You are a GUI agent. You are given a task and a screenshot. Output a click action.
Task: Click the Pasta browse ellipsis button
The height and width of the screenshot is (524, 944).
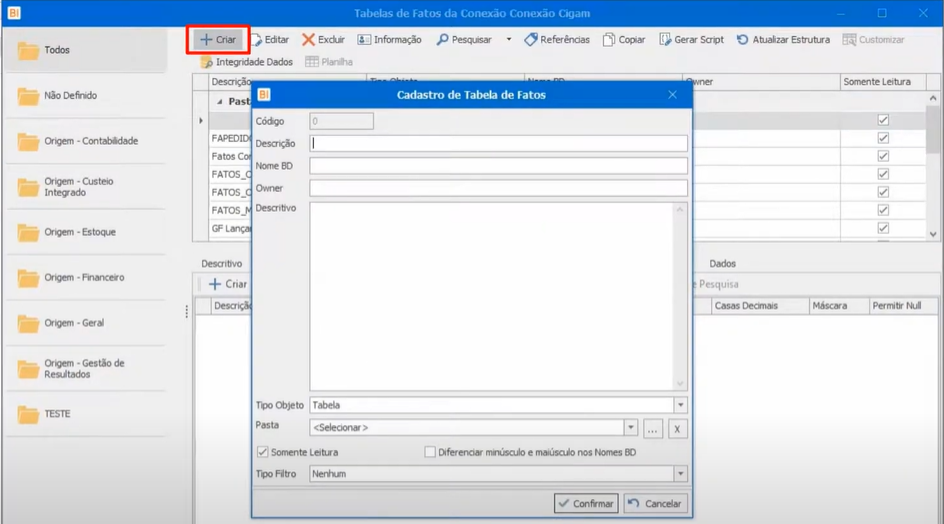tap(653, 429)
